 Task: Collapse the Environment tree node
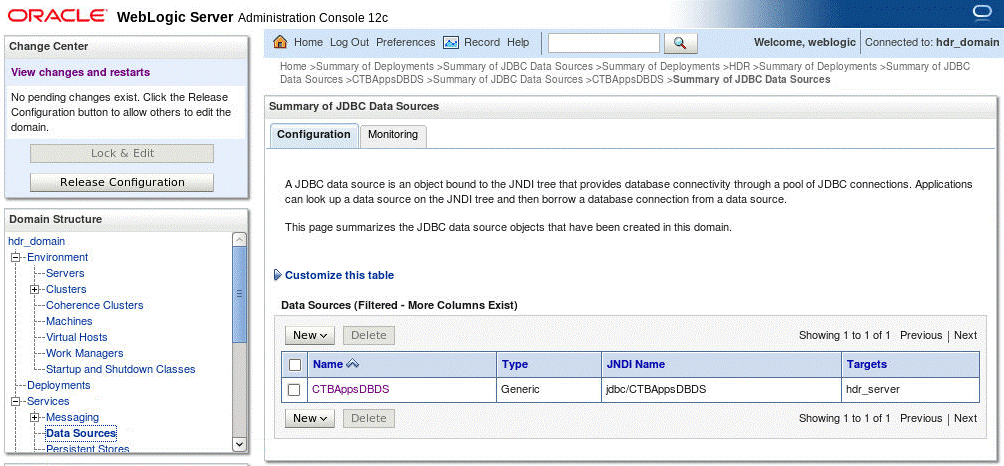17,257
